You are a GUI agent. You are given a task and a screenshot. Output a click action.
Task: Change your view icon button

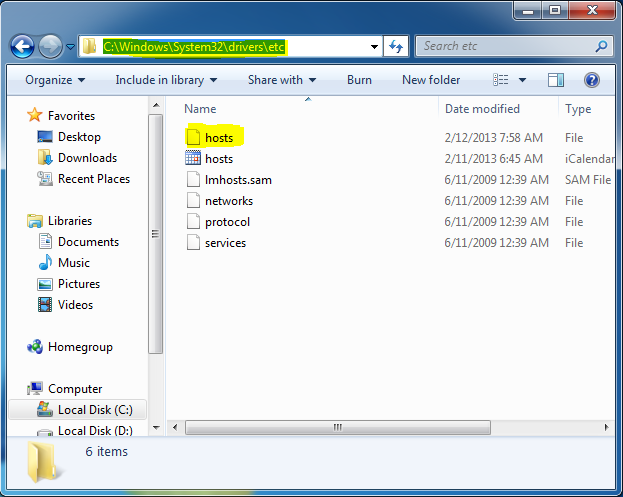coord(501,80)
